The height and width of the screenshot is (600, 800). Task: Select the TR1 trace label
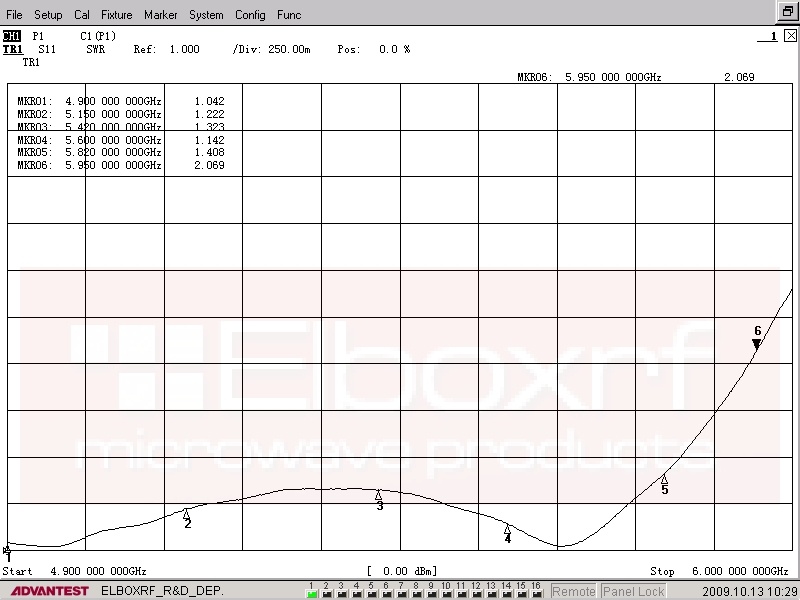coord(12,49)
